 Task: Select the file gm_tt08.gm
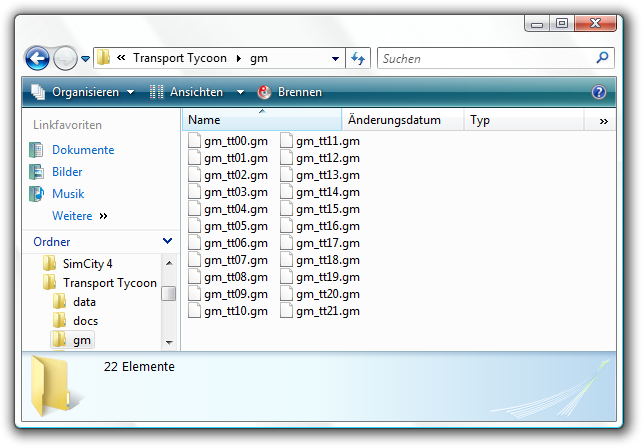point(236,278)
